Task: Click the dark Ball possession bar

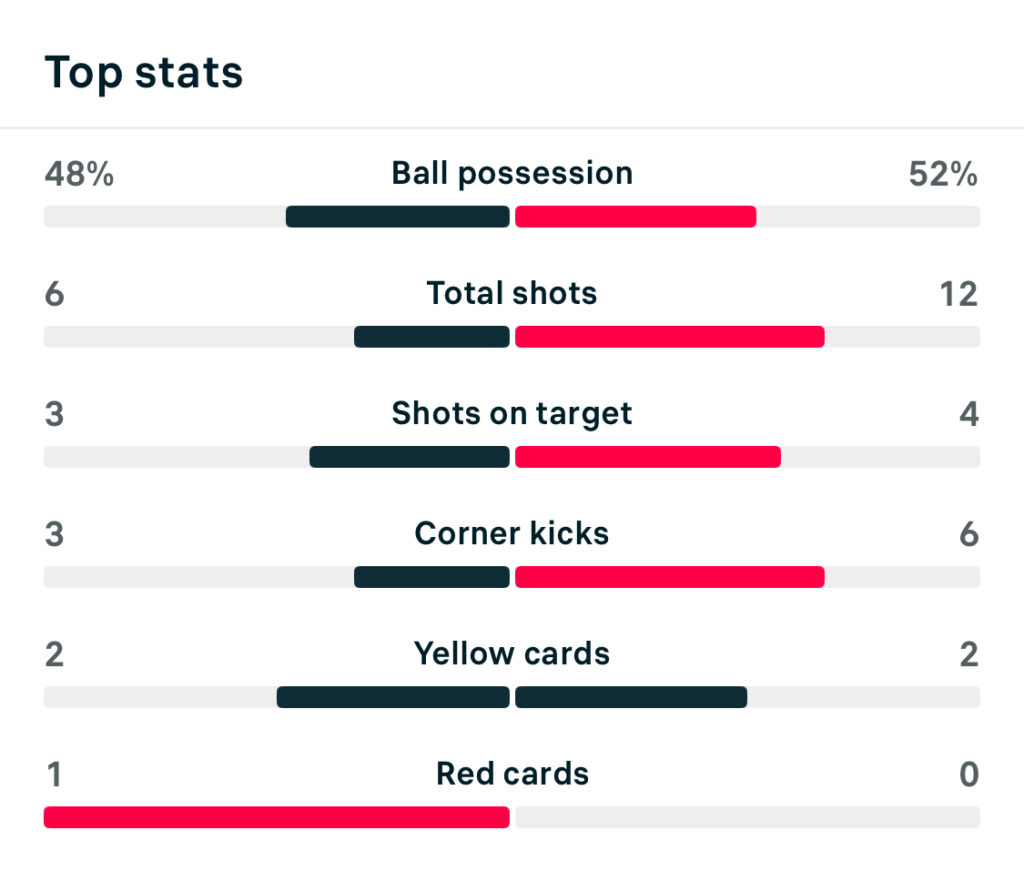Action: [x=397, y=217]
